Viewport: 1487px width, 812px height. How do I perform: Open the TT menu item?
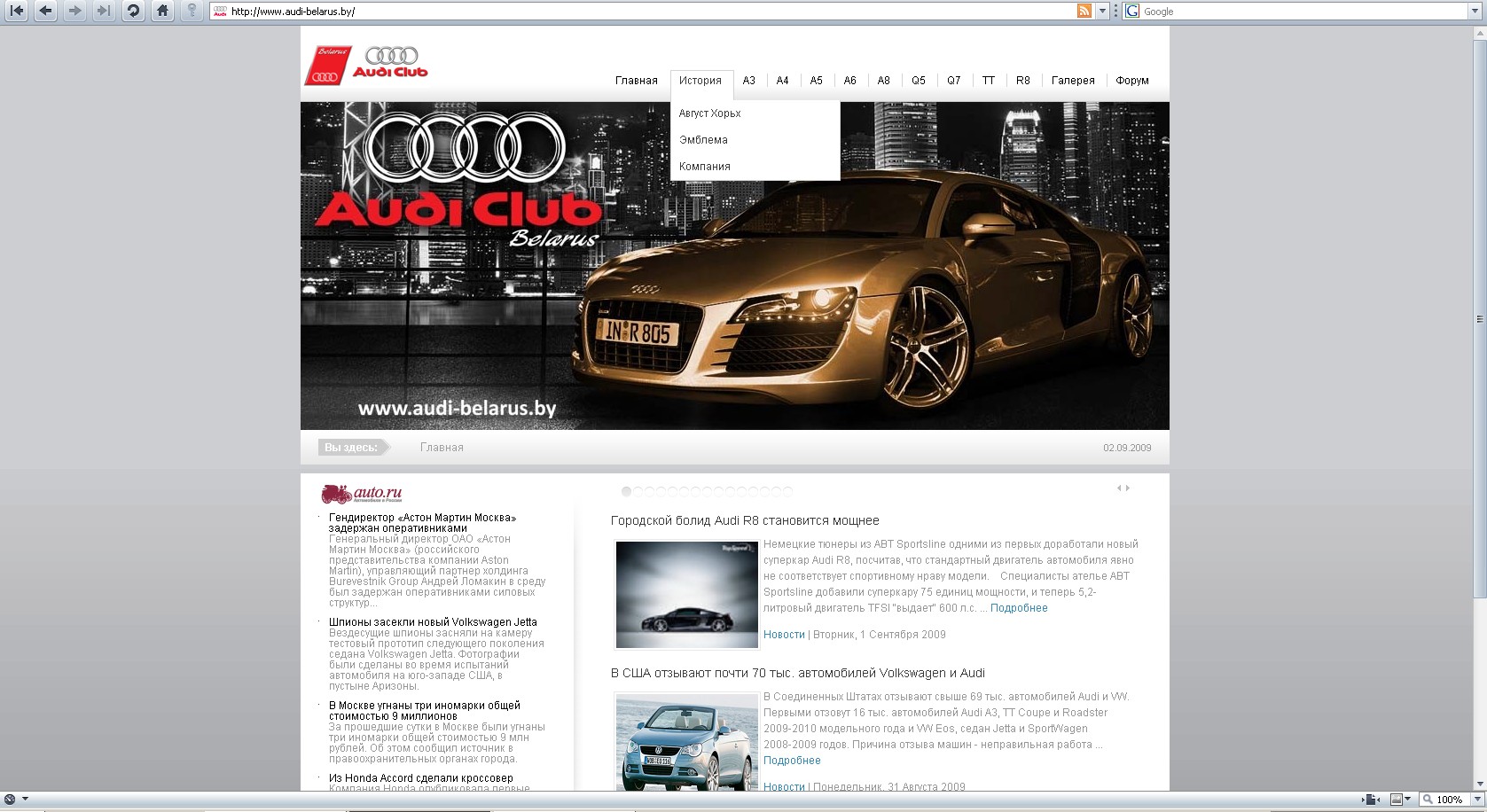(x=989, y=81)
